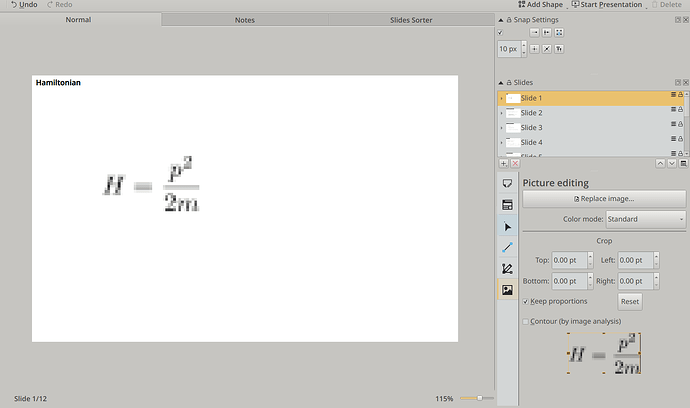The height and width of the screenshot is (408, 690).
Task: Close the Snap Settings docker
Action: [x=686, y=20]
